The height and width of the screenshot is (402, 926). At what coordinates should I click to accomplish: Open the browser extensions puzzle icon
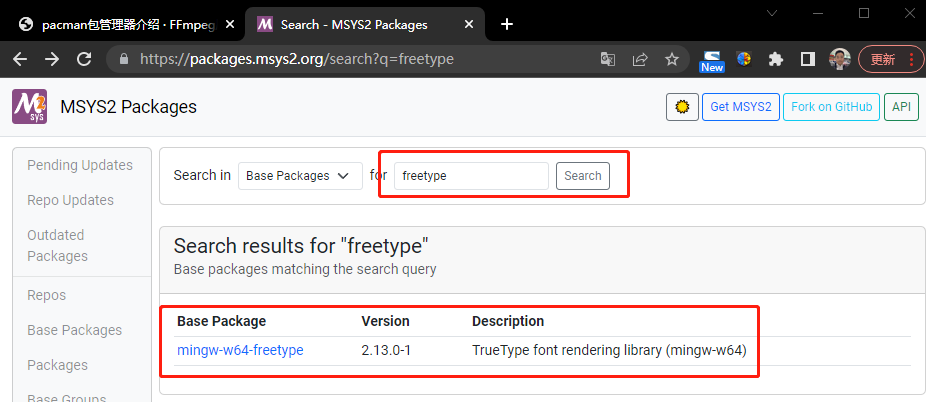pyautogui.click(x=775, y=59)
